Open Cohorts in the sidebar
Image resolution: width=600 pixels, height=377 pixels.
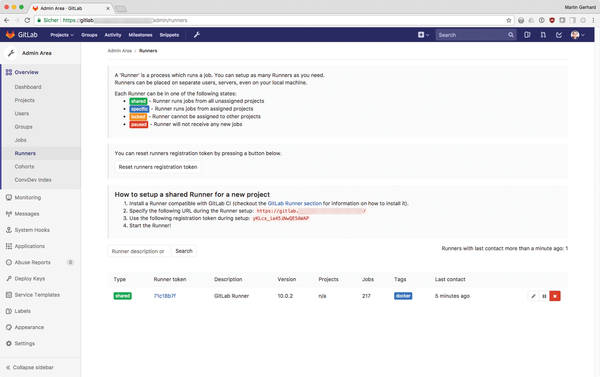pyautogui.click(x=24, y=166)
